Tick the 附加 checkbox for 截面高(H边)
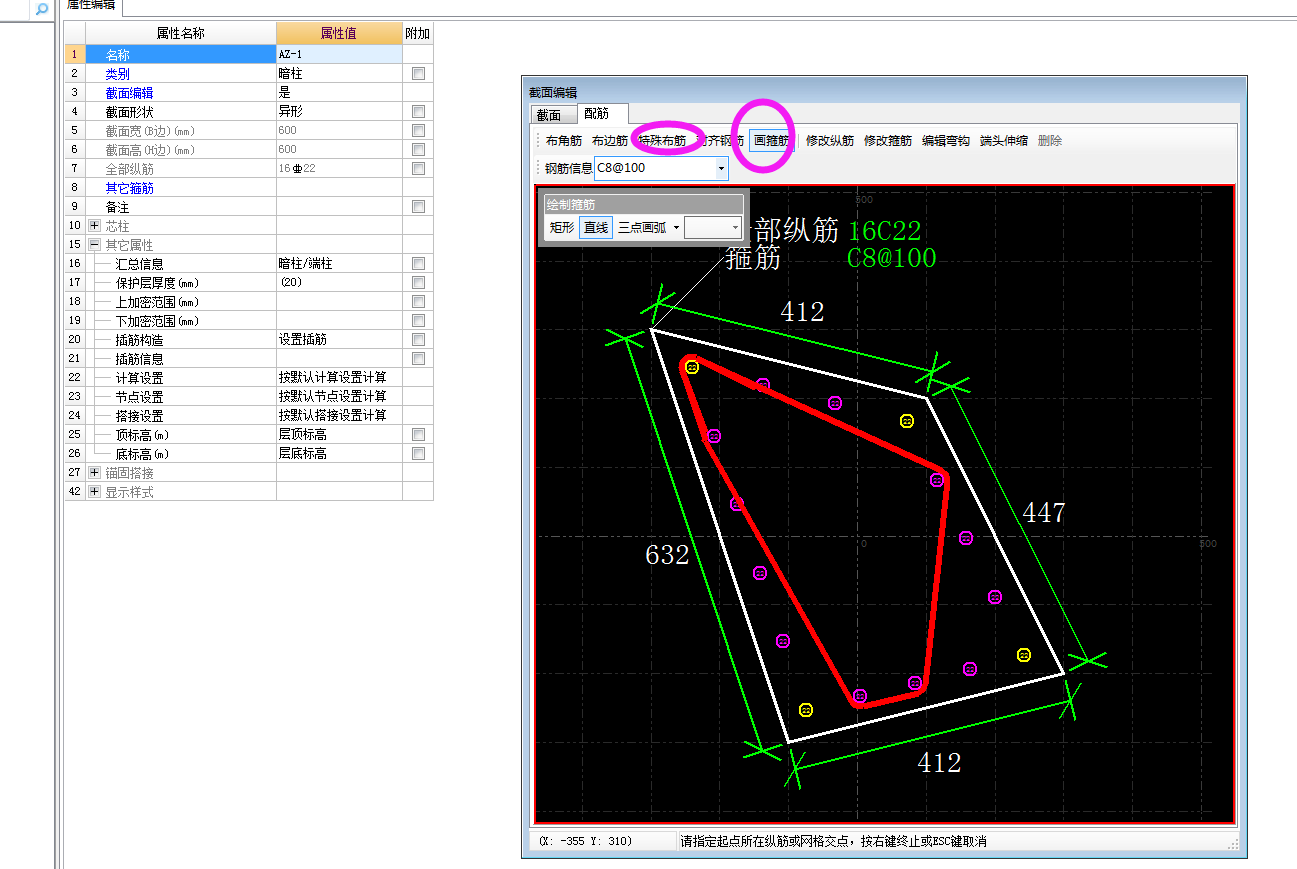The height and width of the screenshot is (869, 1297). (418, 149)
